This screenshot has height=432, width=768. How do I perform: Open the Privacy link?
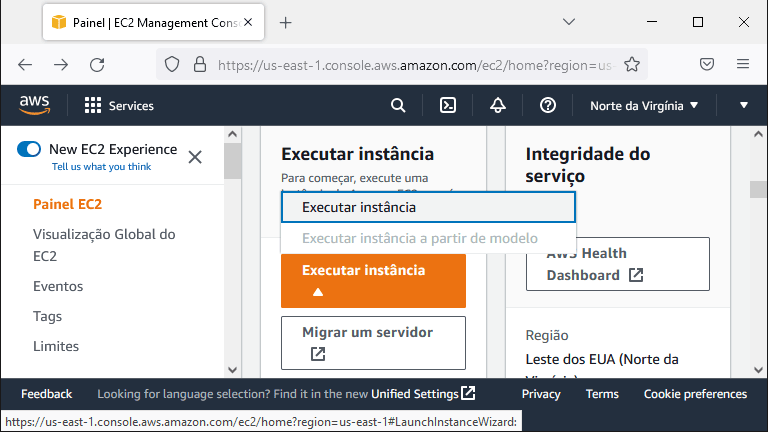click(x=541, y=394)
